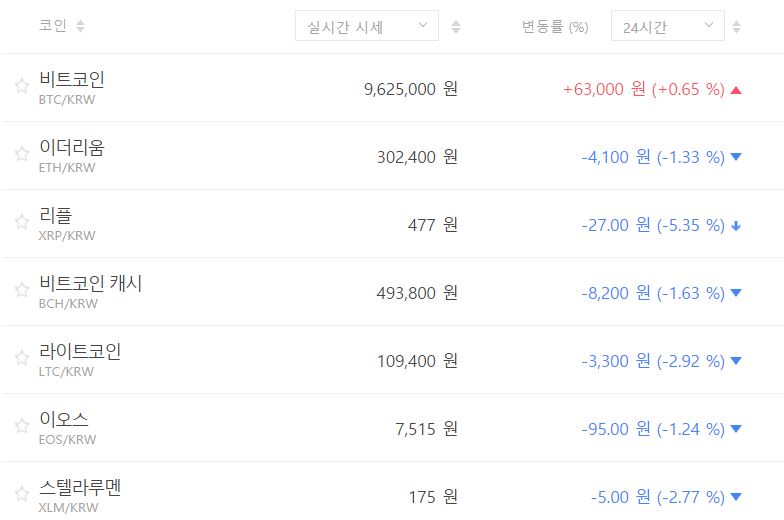The width and height of the screenshot is (784, 520).
Task: Star 리플 as a favorite
Action: (x=21, y=222)
